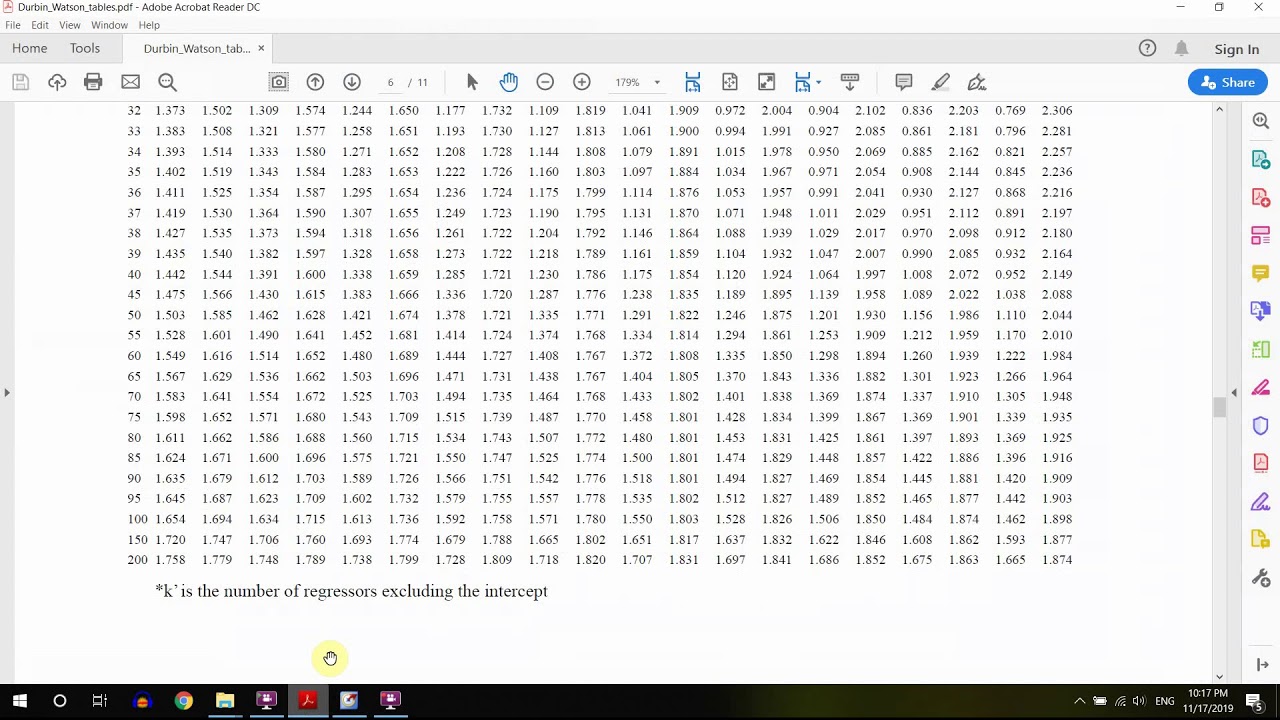This screenshot has height=720, width=1280.
Task: Open File Explorer from taskbar
Action: [x=225, y=701]
